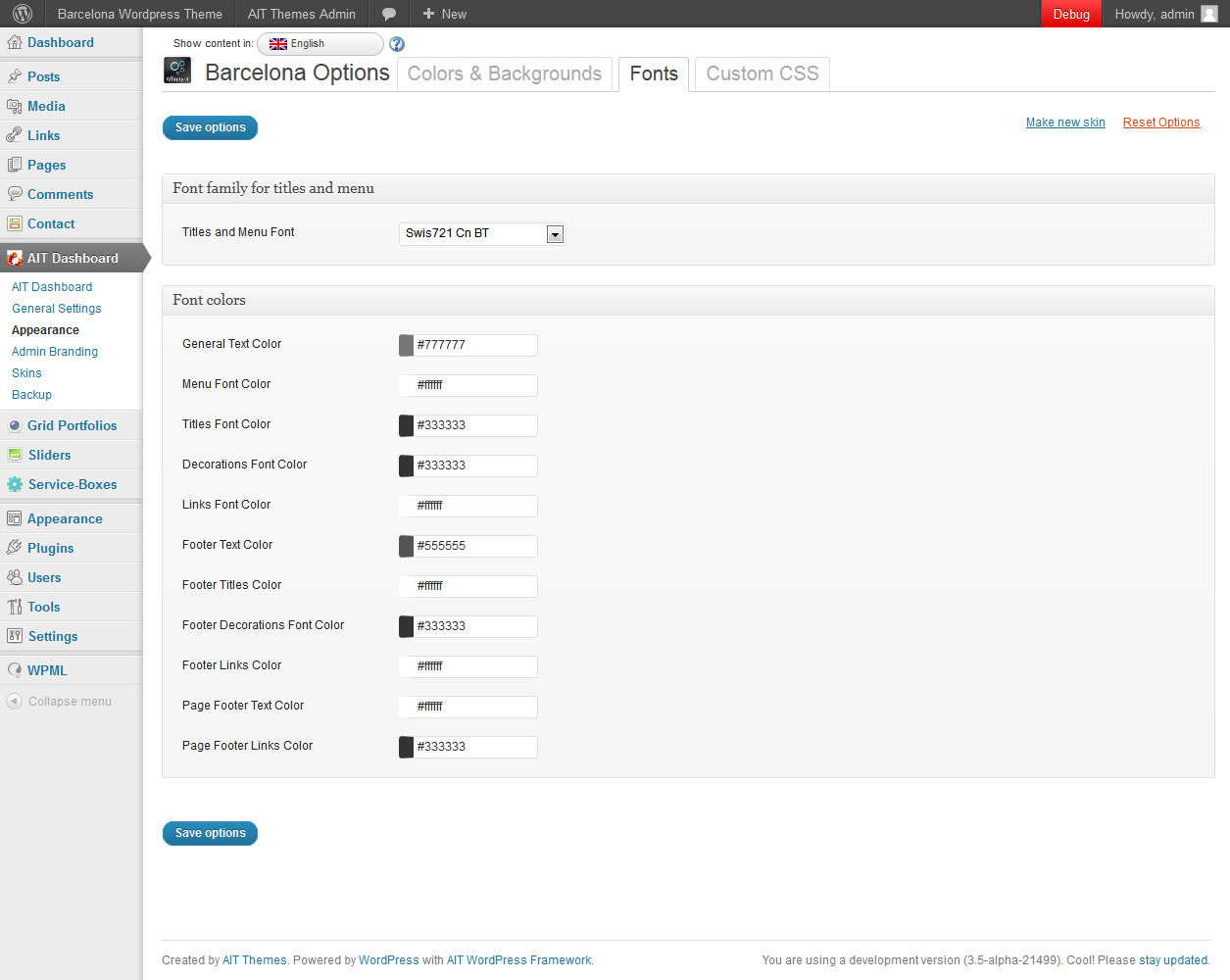Click the Menu Font Color input field
1230x980 pixels.
468,385
